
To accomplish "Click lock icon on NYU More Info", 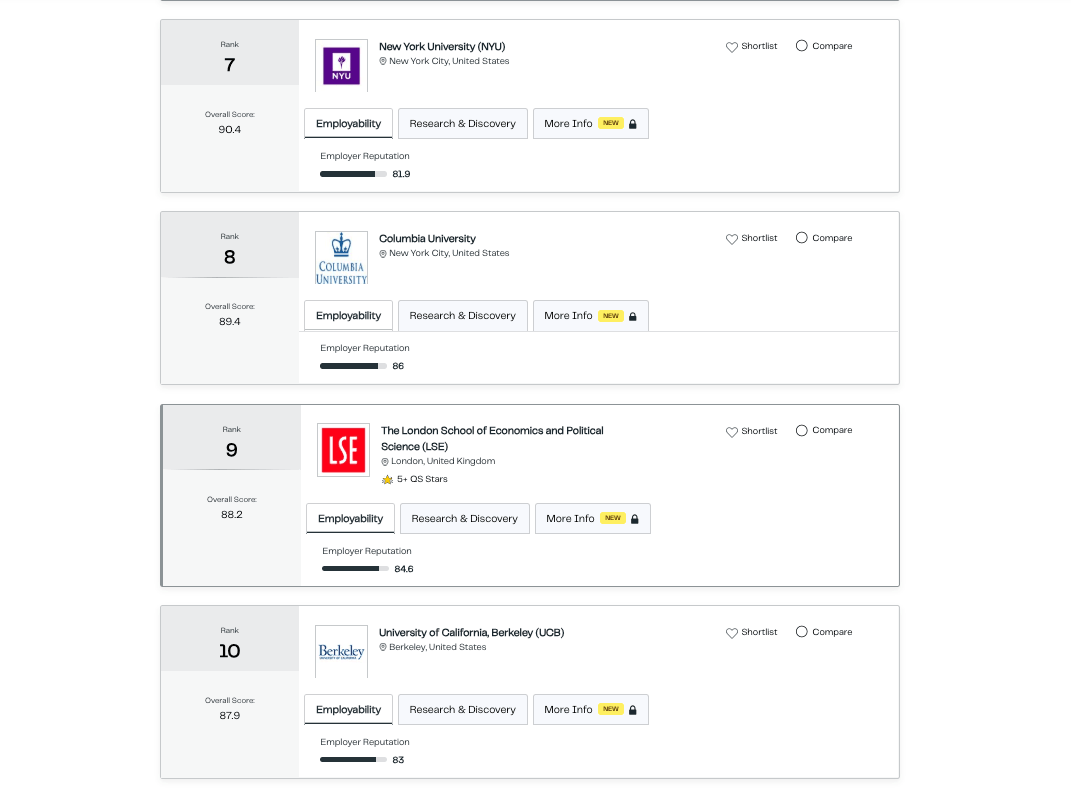I will [632, 124].
